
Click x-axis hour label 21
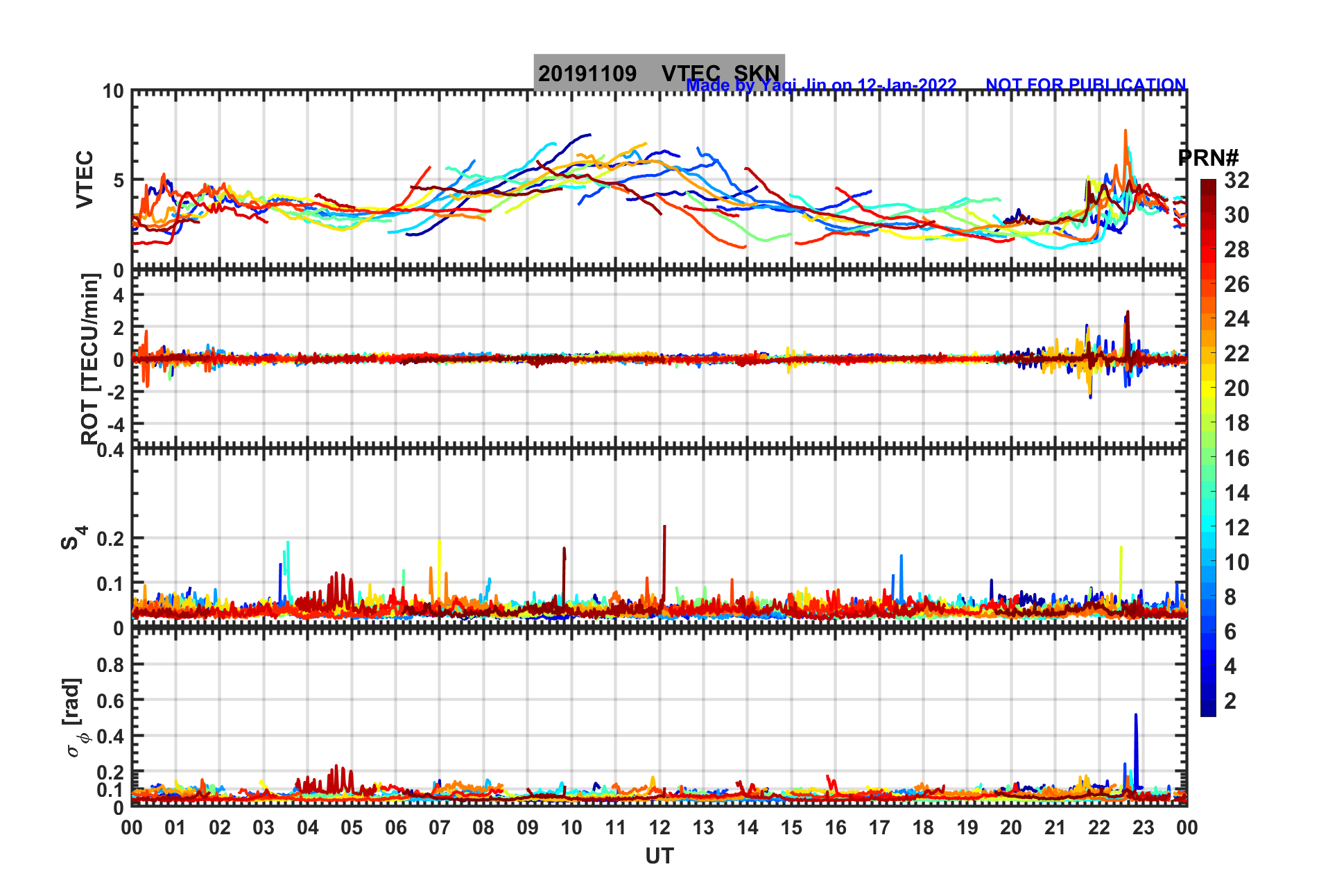1055,827
